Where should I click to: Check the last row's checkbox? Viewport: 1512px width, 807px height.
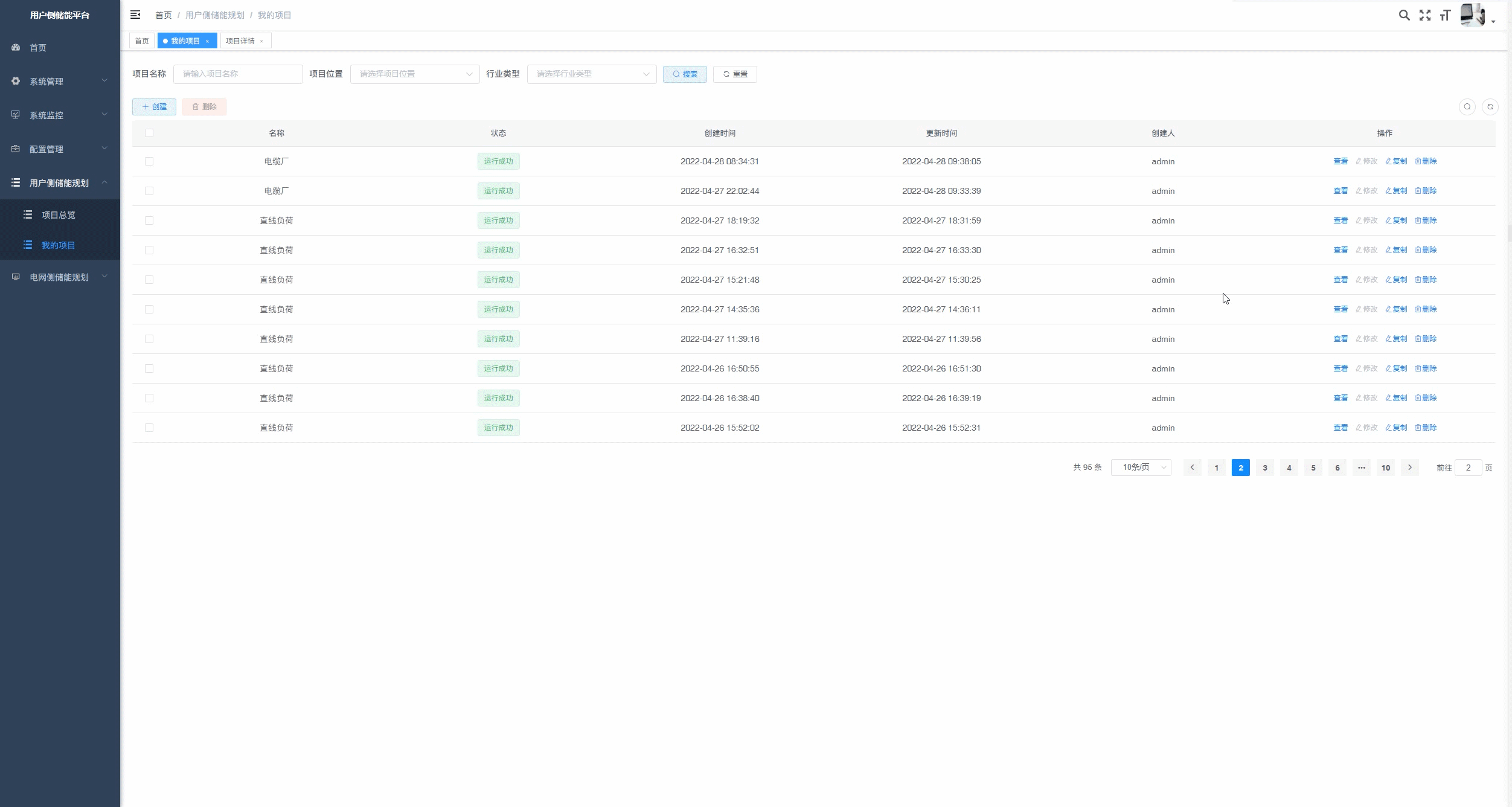point(149,428)
